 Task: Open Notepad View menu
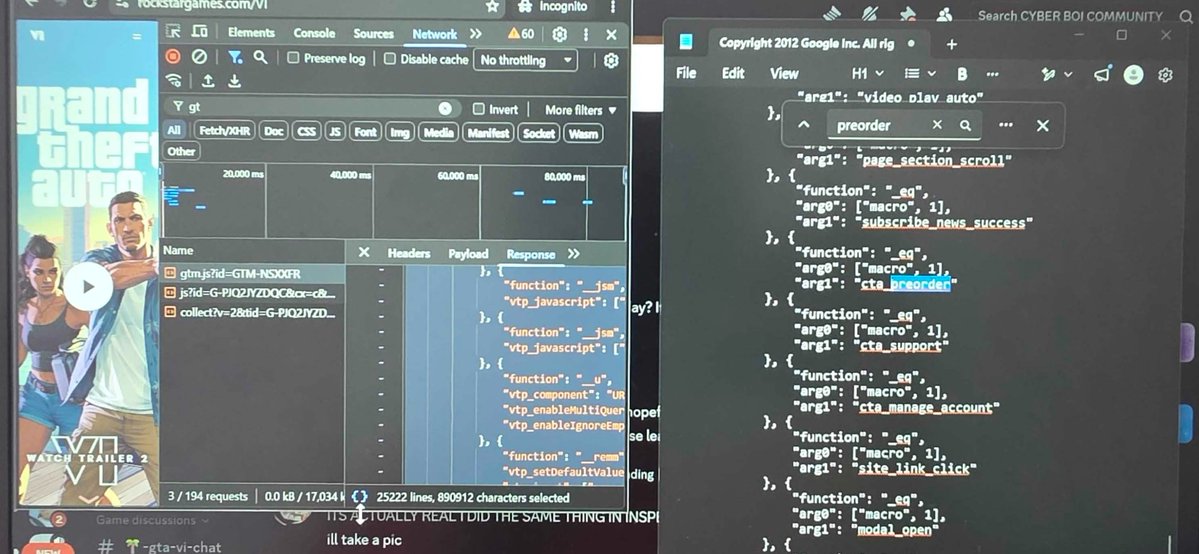[x=784, y=73]
